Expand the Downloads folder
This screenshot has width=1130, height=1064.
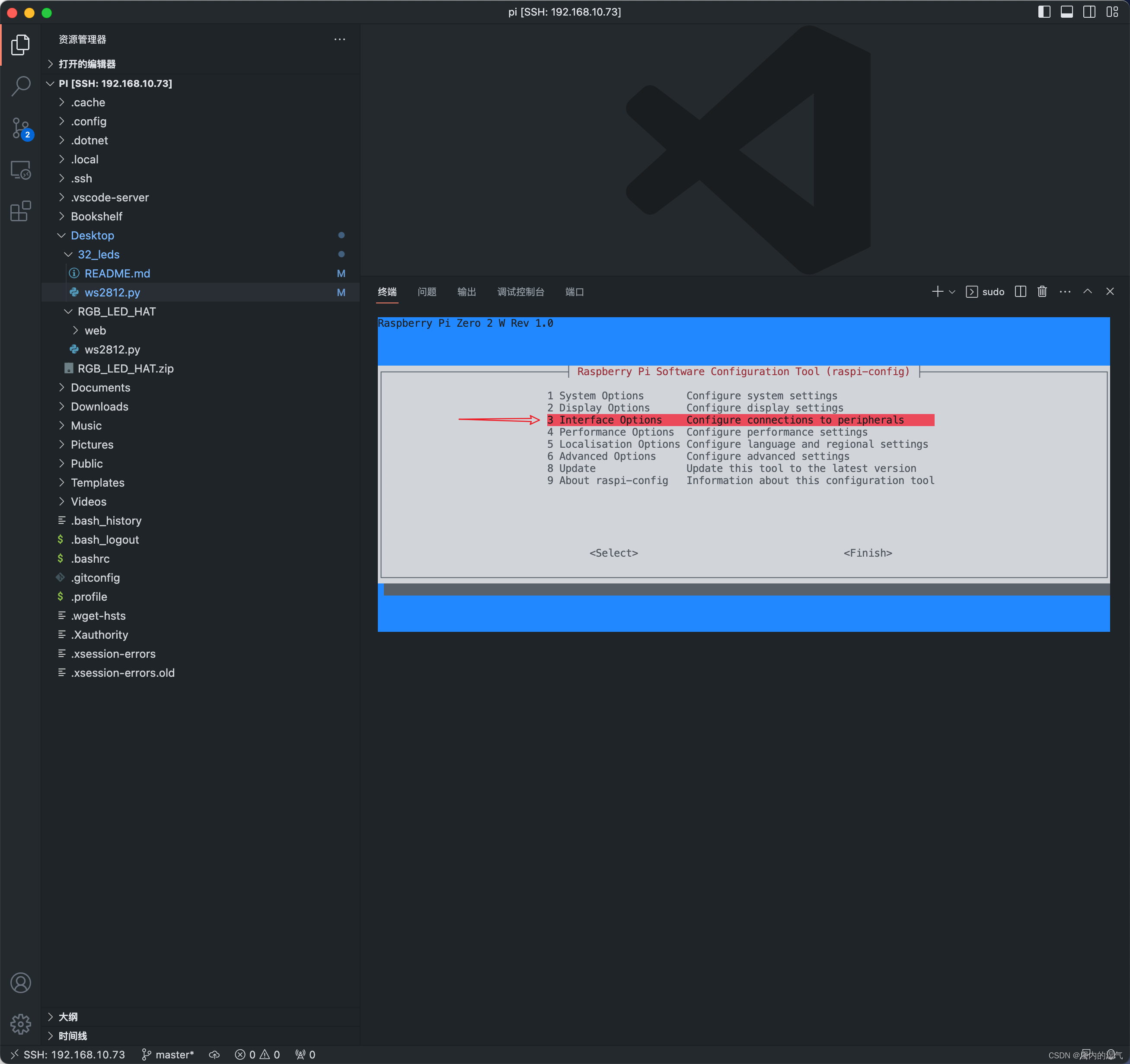tap(201, 406)
